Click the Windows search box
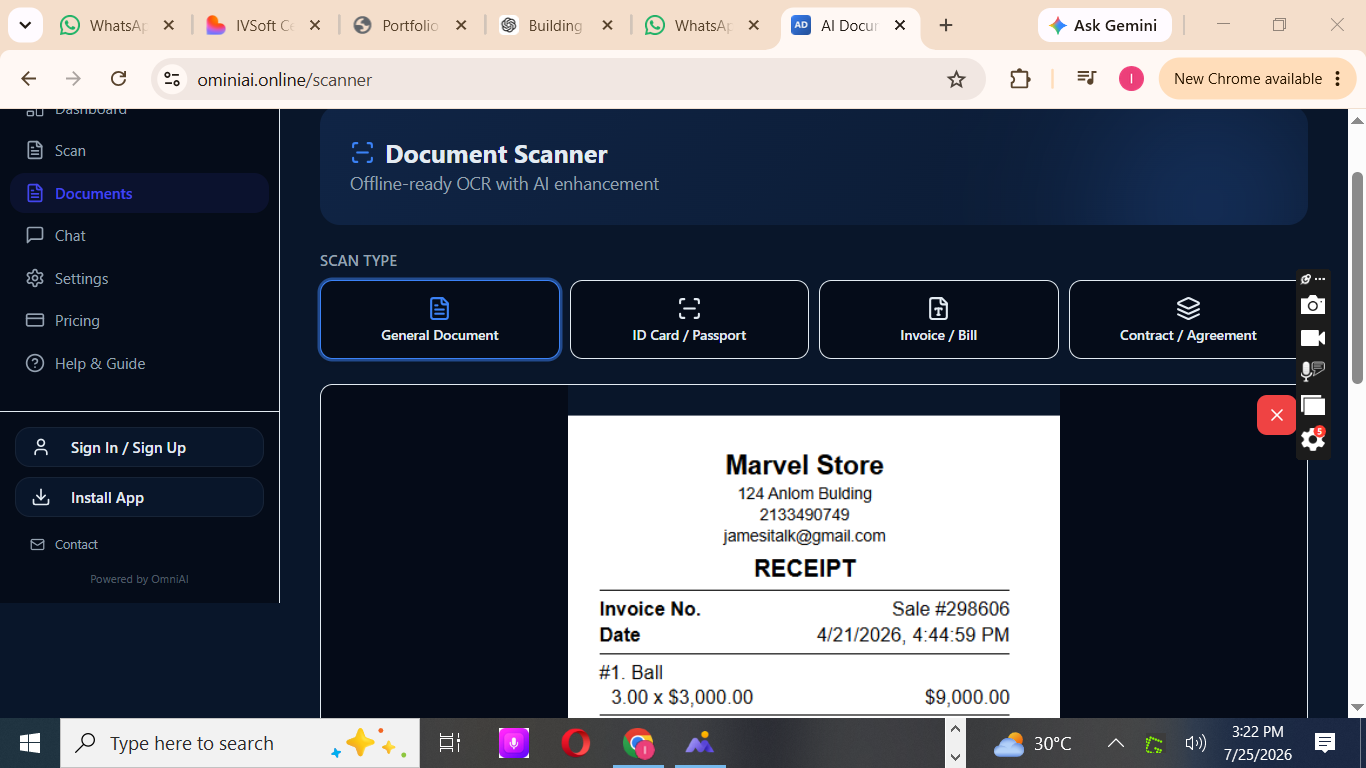Viewport: 1366px width, 768px height. pos(240,743)
